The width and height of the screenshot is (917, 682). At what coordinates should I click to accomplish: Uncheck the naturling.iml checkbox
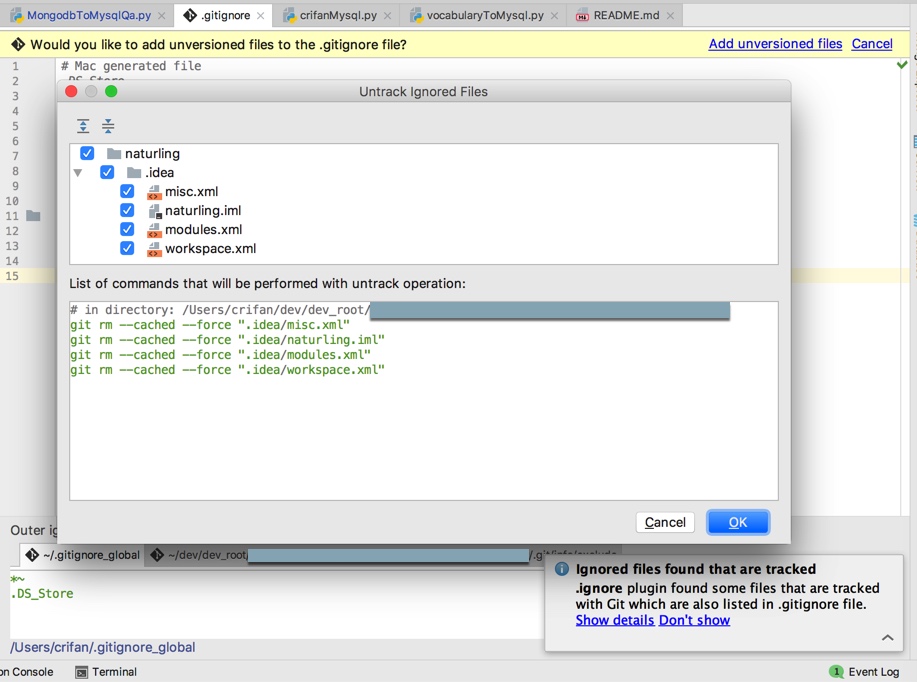(x=127, y=210)
